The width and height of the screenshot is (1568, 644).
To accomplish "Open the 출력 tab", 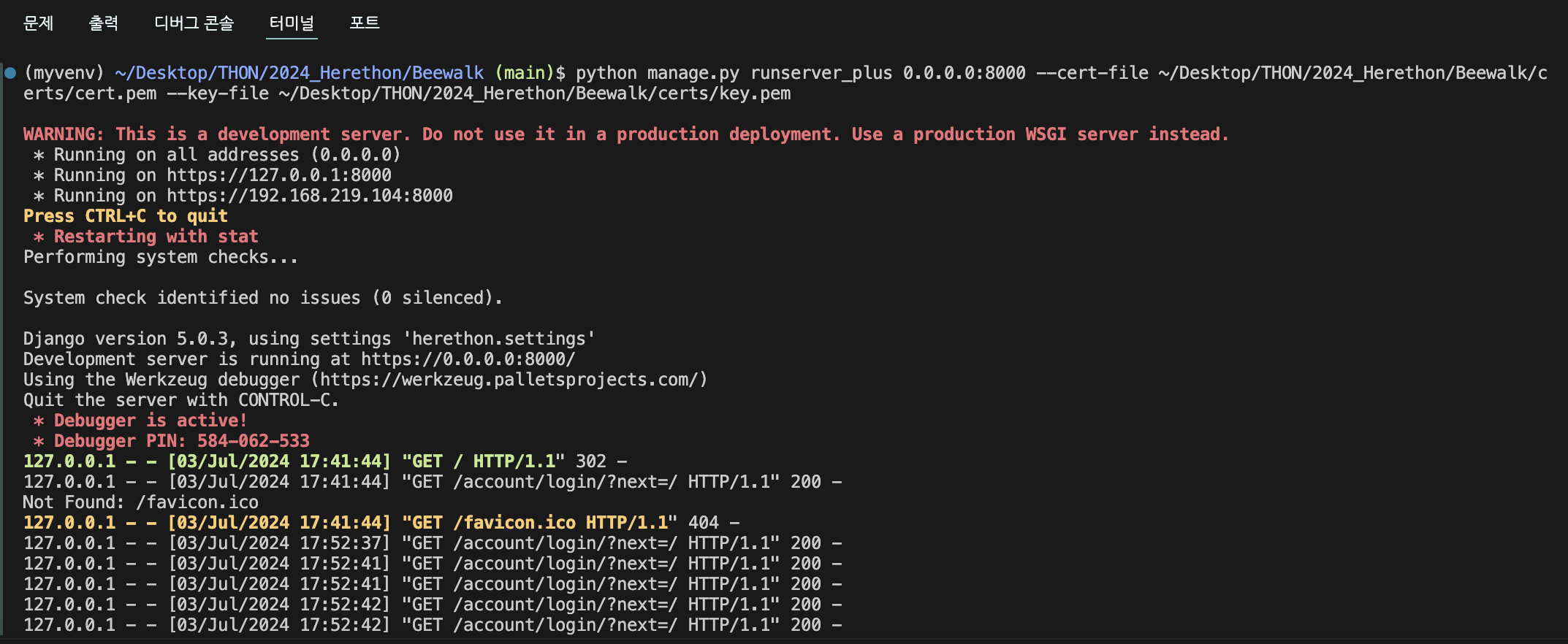I will click(103, 23).
